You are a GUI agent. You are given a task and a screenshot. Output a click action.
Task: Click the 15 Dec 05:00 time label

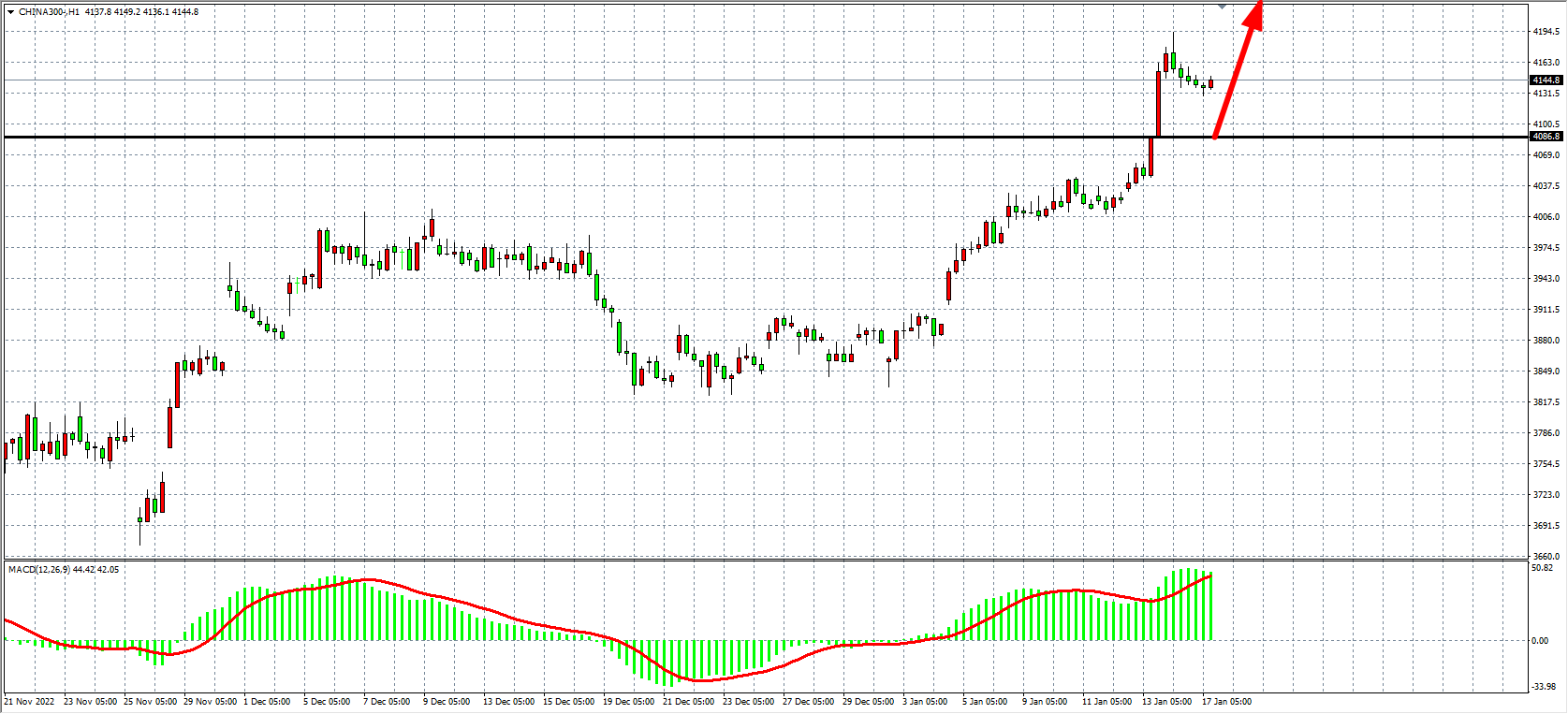point(568,701)
